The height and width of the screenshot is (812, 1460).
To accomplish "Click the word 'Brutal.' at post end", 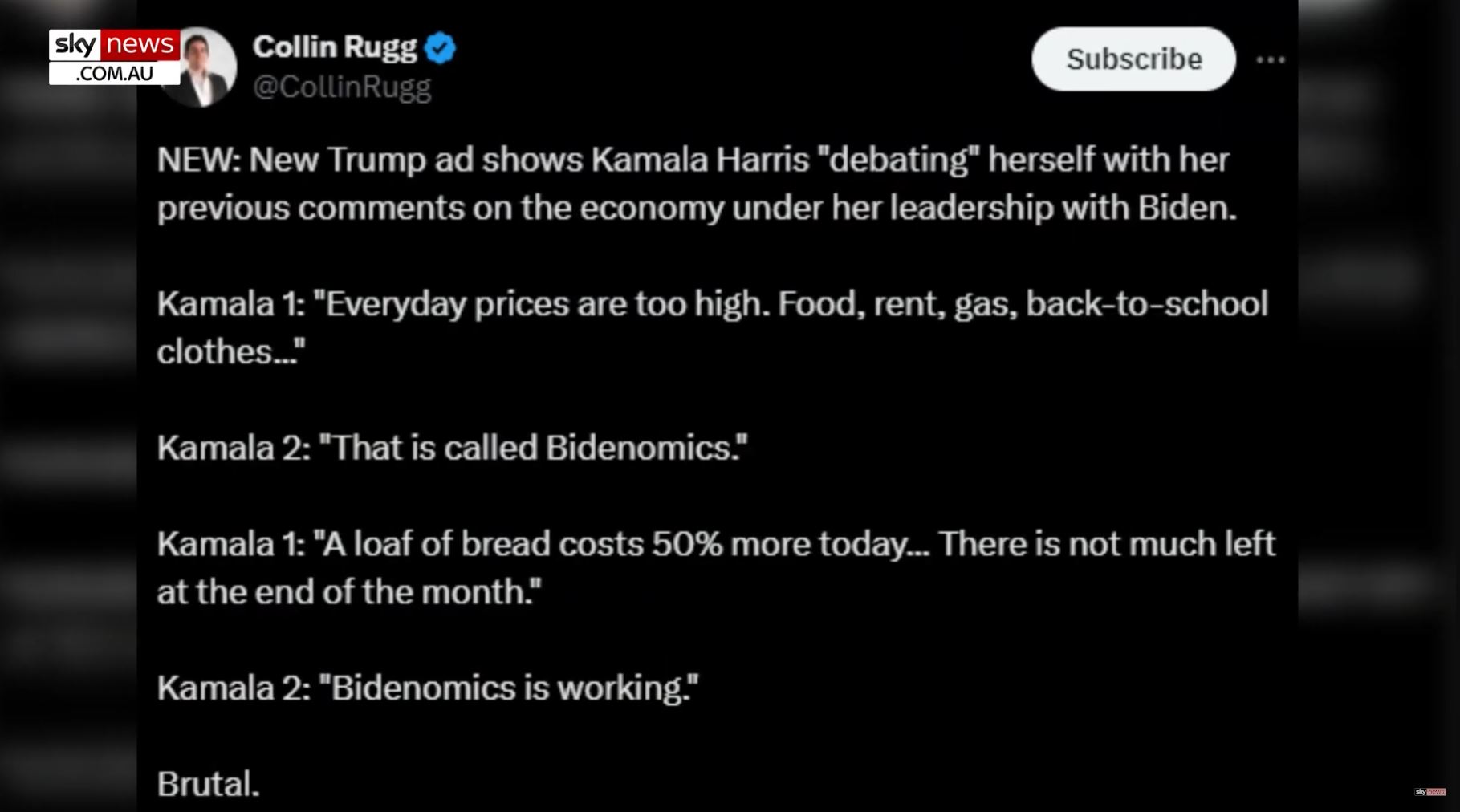I will [208, 784].
